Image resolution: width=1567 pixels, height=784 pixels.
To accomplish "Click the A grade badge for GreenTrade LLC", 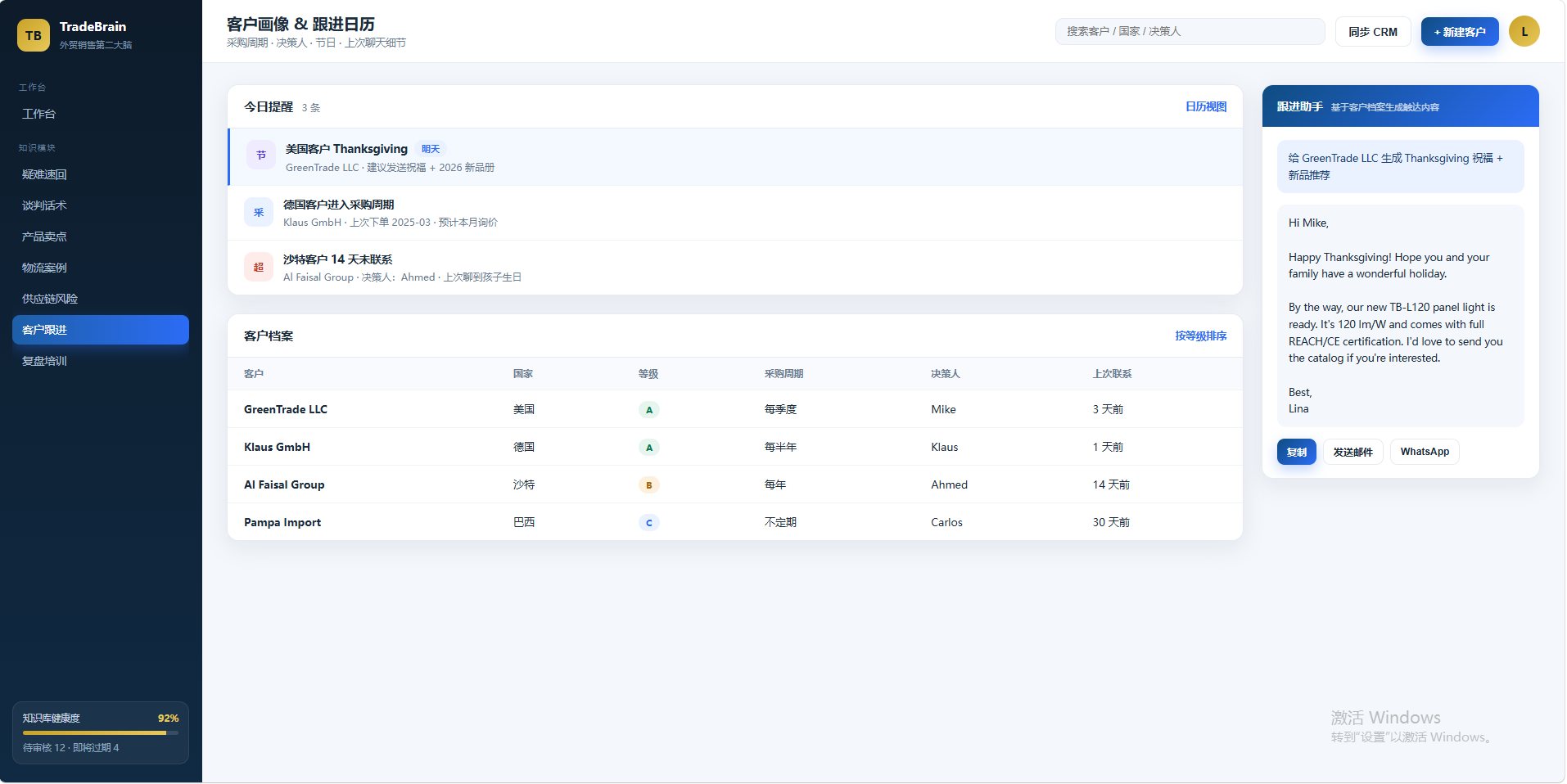I will click(649, 410).
